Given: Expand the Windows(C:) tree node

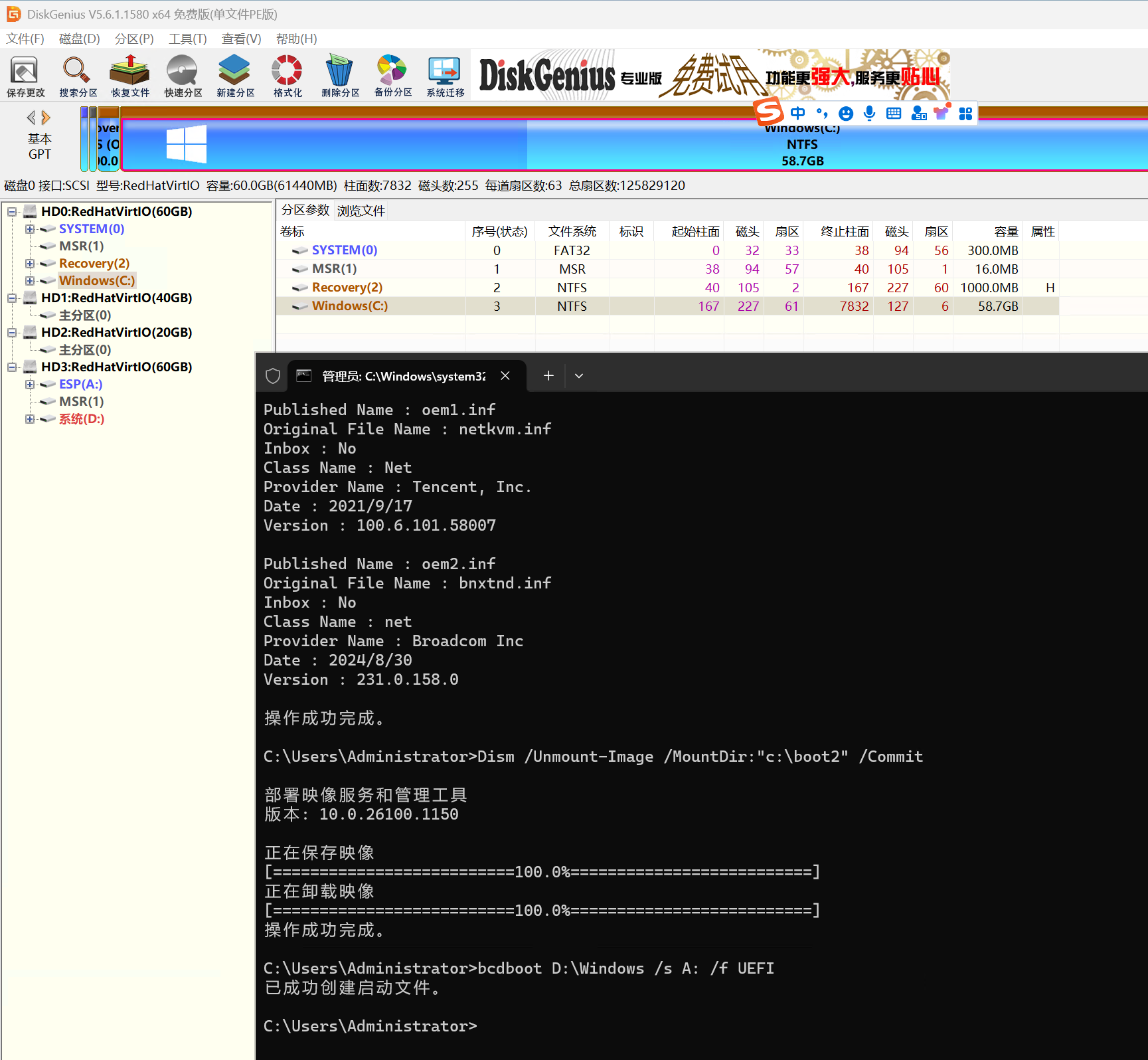Looking at the screenshot, I should click(29, 281).
